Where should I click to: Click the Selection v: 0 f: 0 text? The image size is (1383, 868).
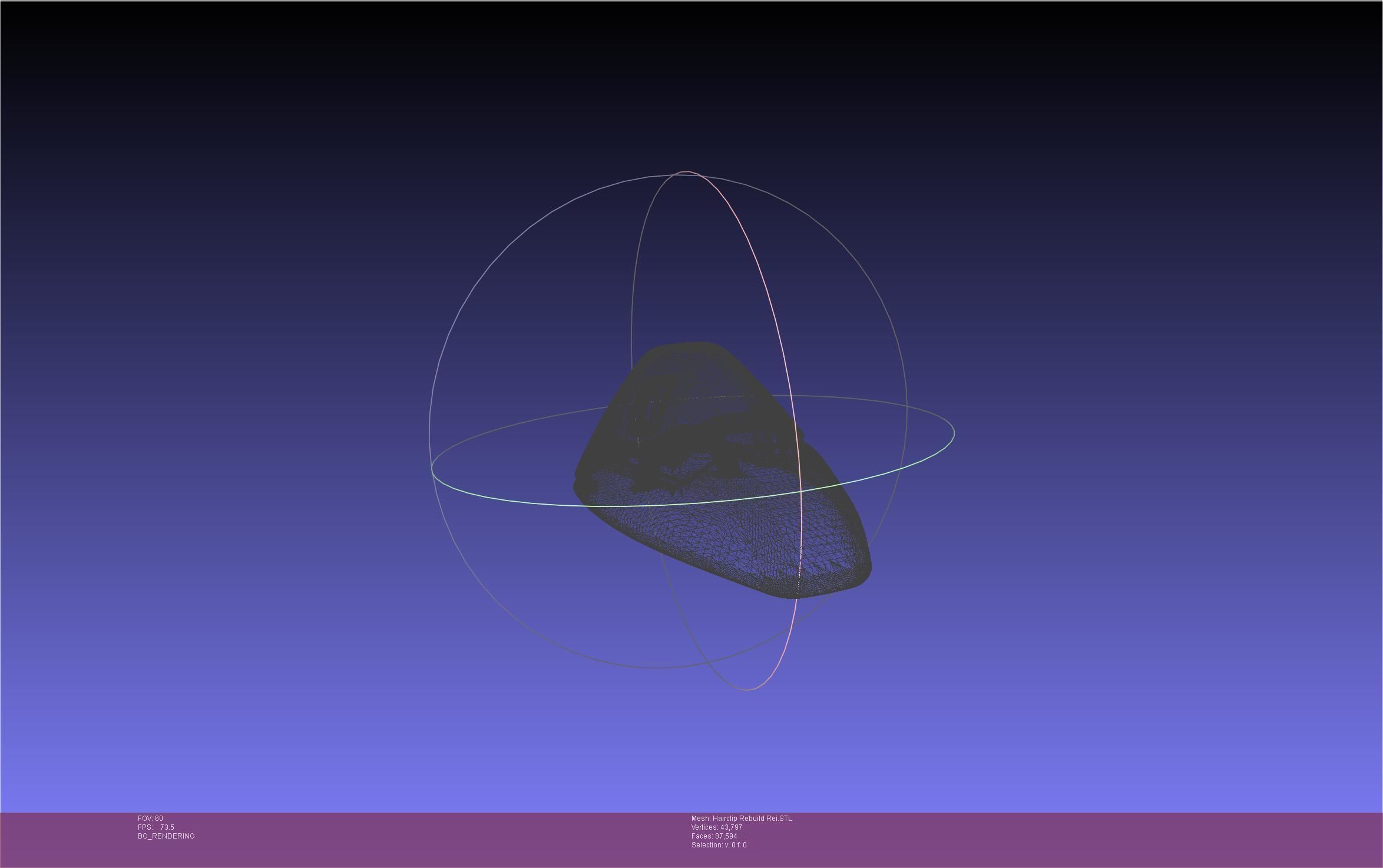719,845
